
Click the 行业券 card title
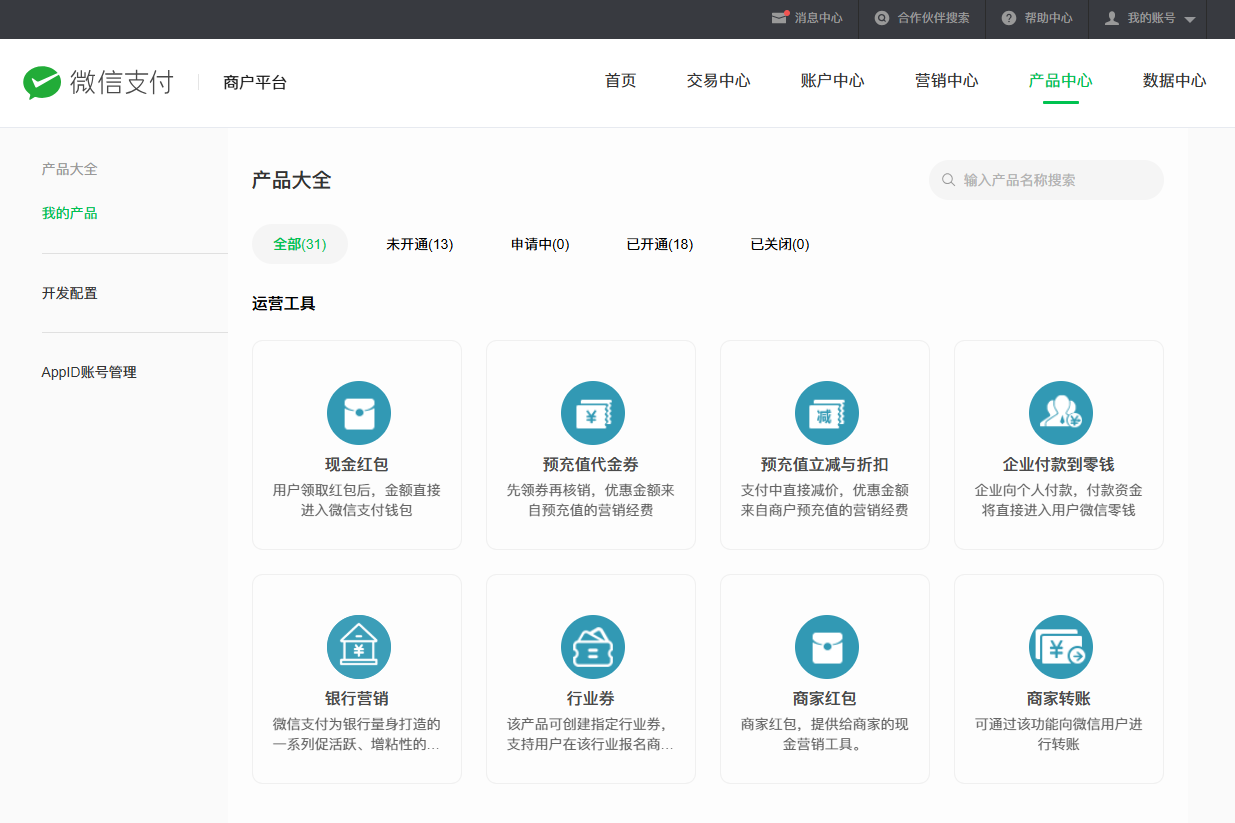(x=591, y=699)
